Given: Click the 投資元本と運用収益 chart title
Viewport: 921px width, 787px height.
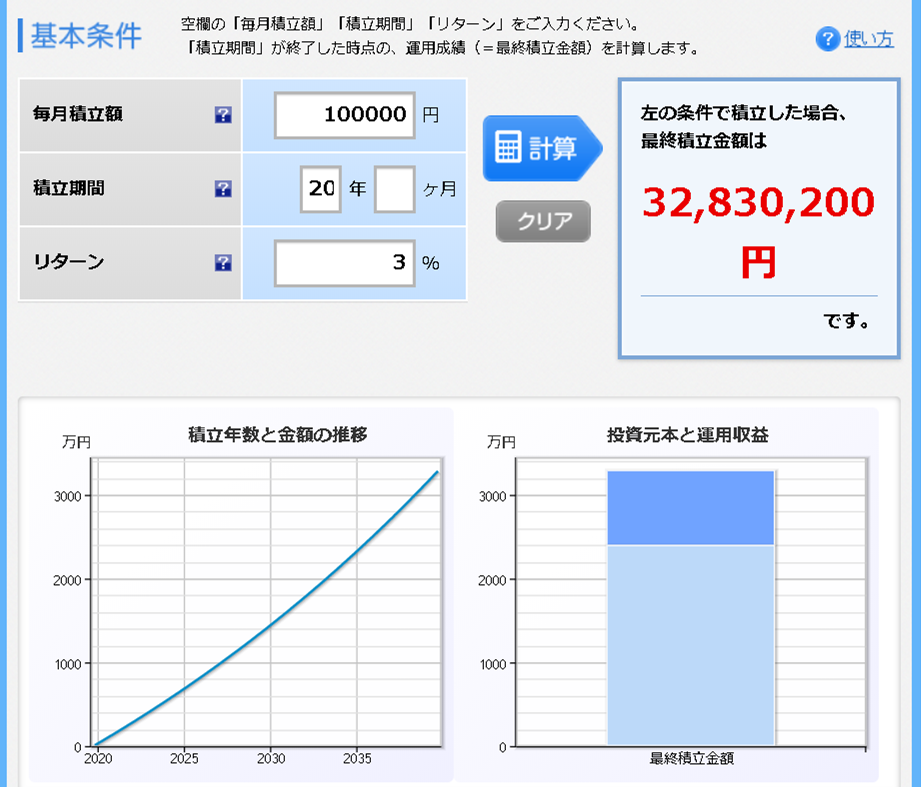Looking at the screenshot, I should click(688, 435).
